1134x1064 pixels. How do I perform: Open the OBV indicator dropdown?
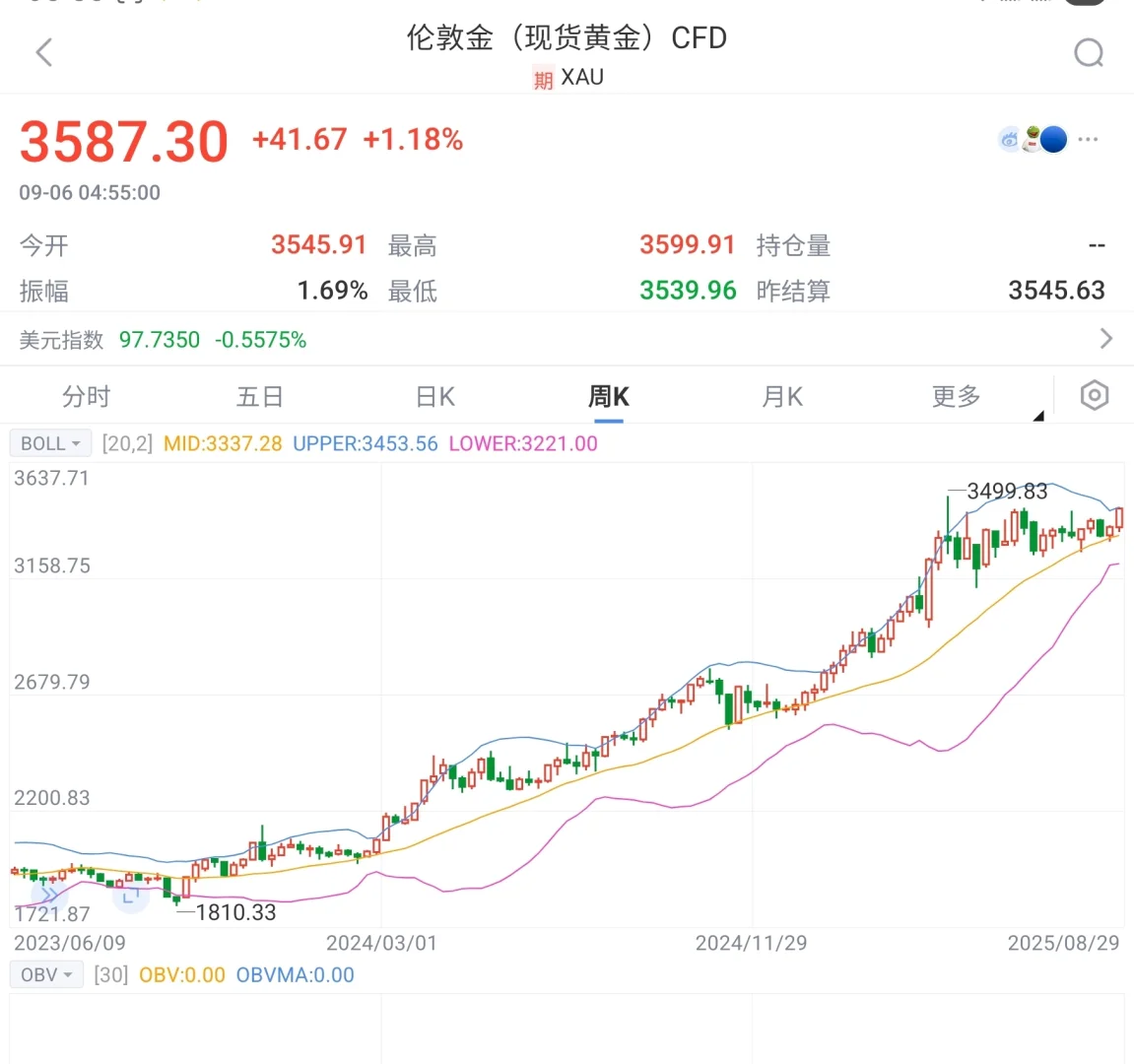(45, 973)
